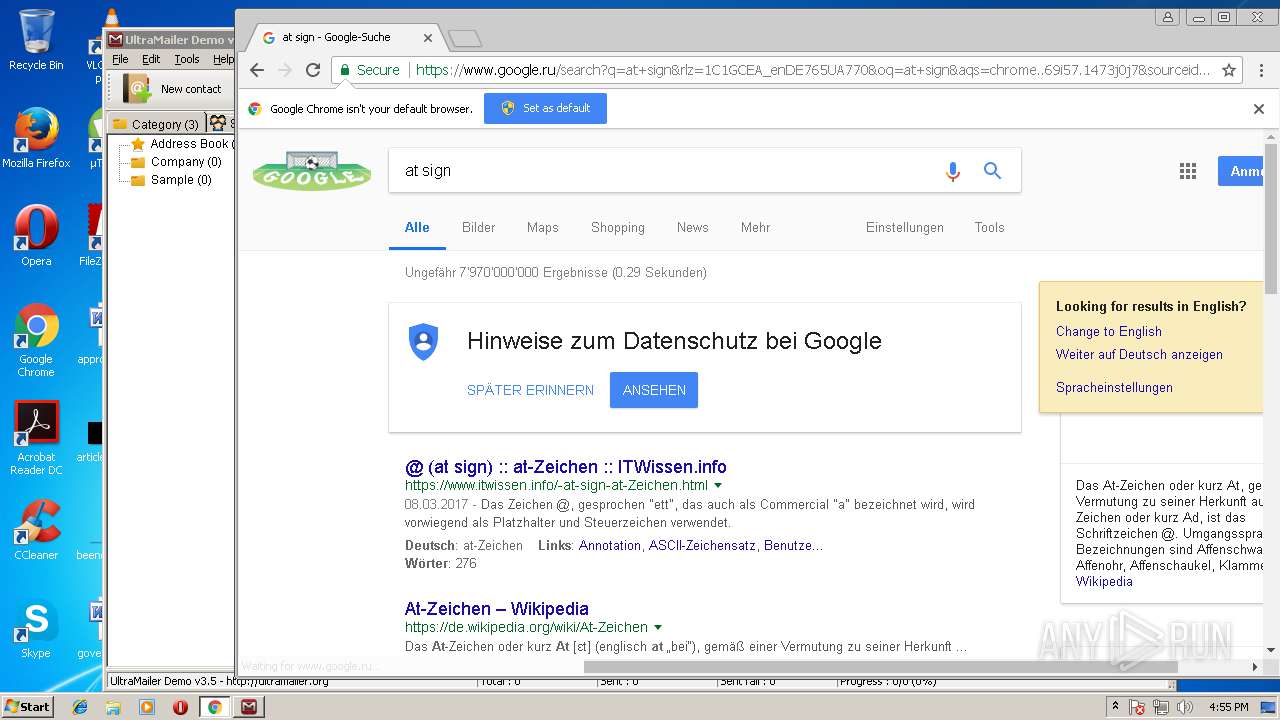
Task: Expand Wikipedia result URL dropdown arrow
Action: [x=658, y=628]
